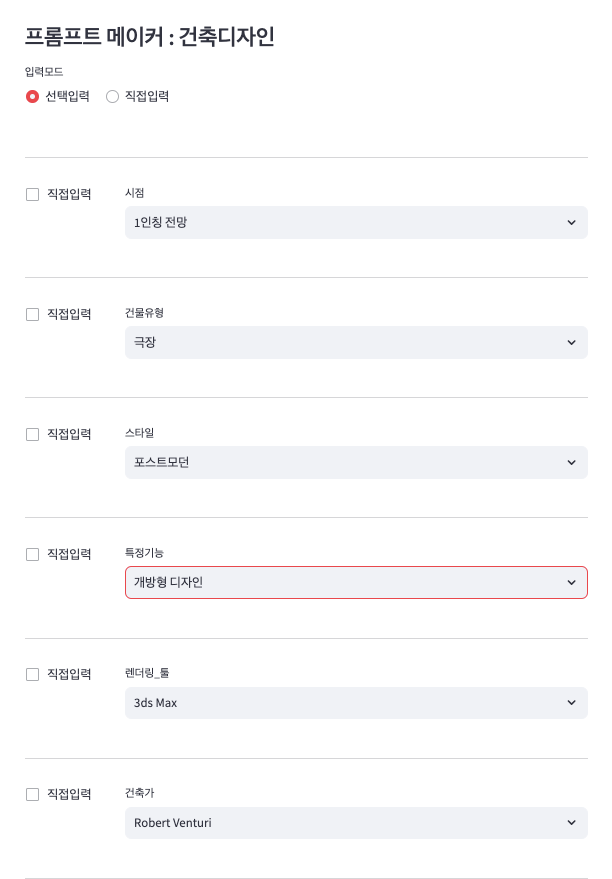Open 특징기능 dropdown showing 개방형 디자인
Image resolution: width=612 pixels, height=879 pixels.
(x=340, y=582)
